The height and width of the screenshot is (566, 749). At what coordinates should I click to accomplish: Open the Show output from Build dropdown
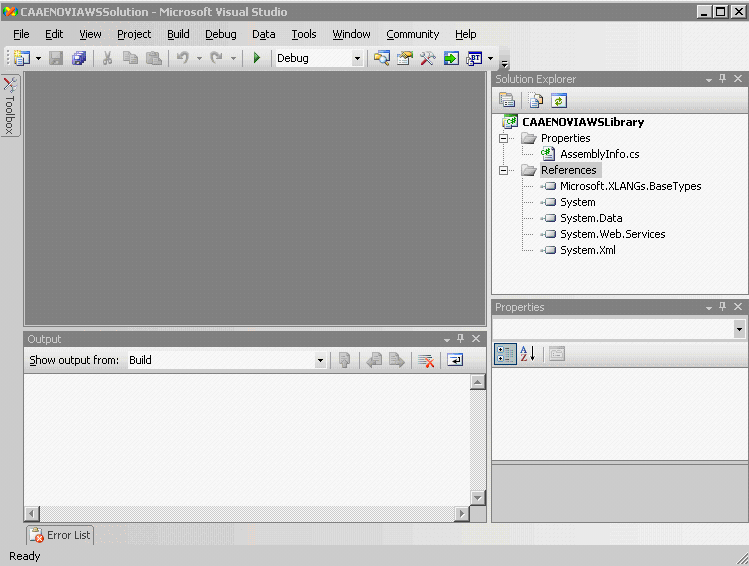[226, 360]
